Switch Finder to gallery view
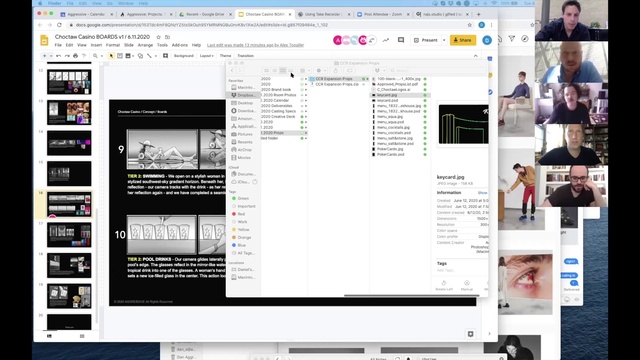640x360 pixels. 290,71
